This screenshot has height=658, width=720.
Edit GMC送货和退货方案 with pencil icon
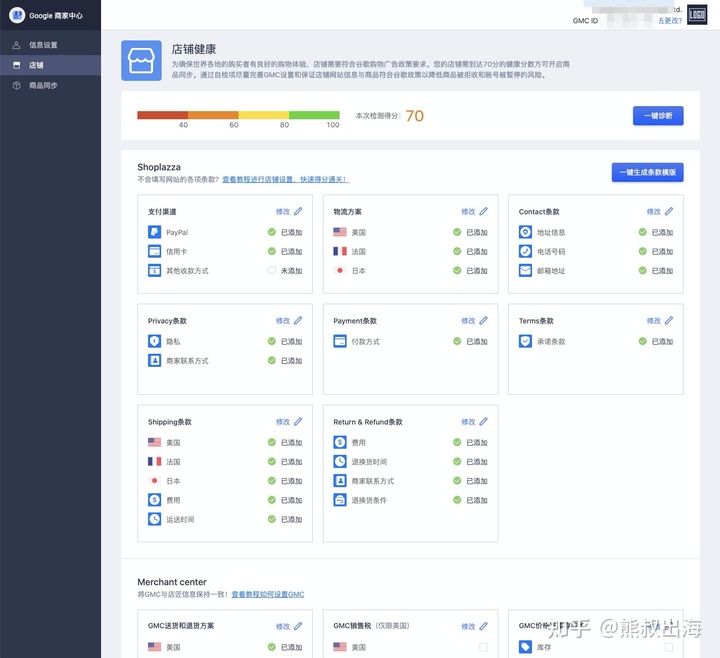pos(298,626)
